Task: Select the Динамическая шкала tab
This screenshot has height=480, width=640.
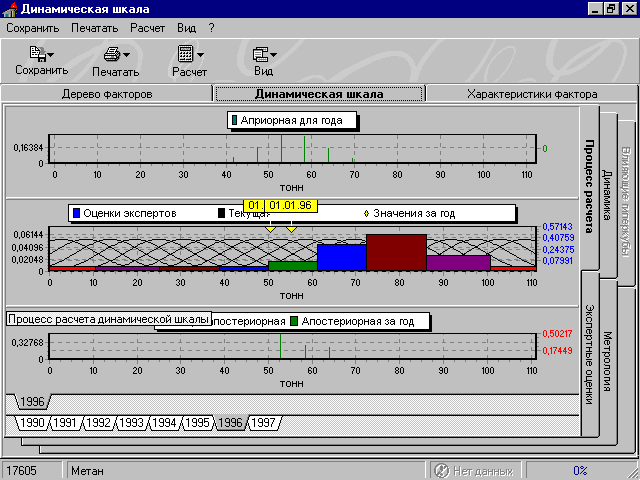Action: [319, 94]
